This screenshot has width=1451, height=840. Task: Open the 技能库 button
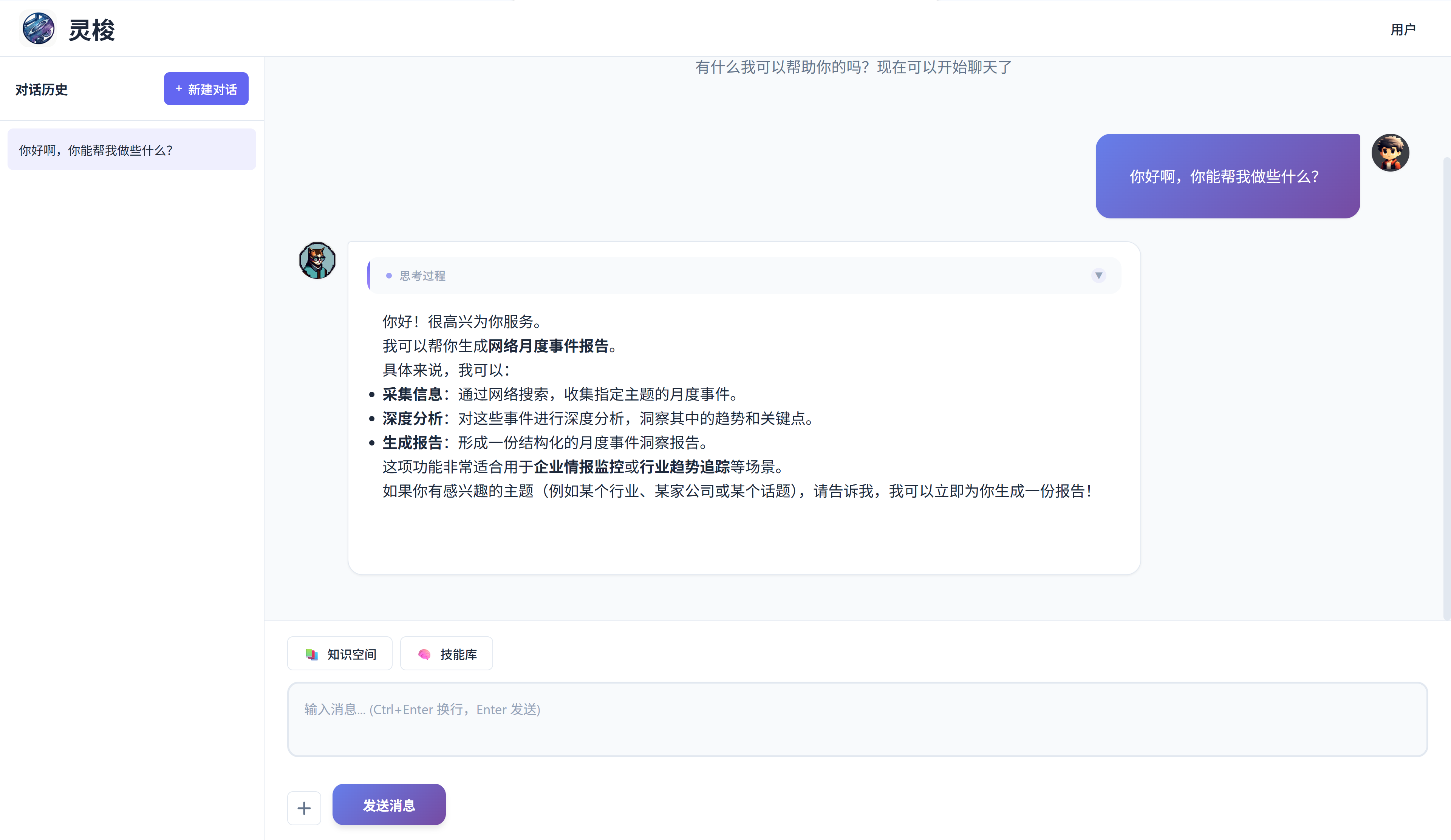447,654
